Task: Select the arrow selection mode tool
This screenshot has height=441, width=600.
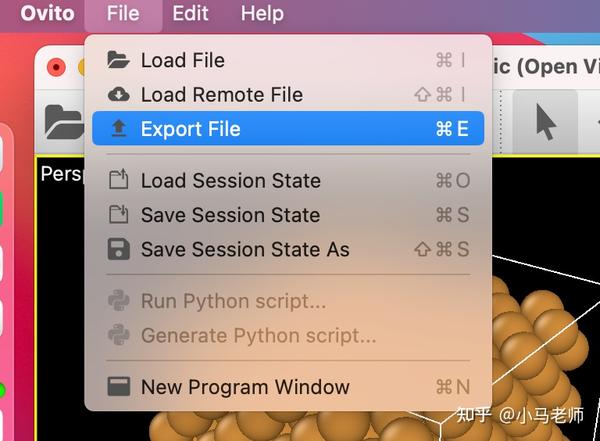Action: (545, 122)
